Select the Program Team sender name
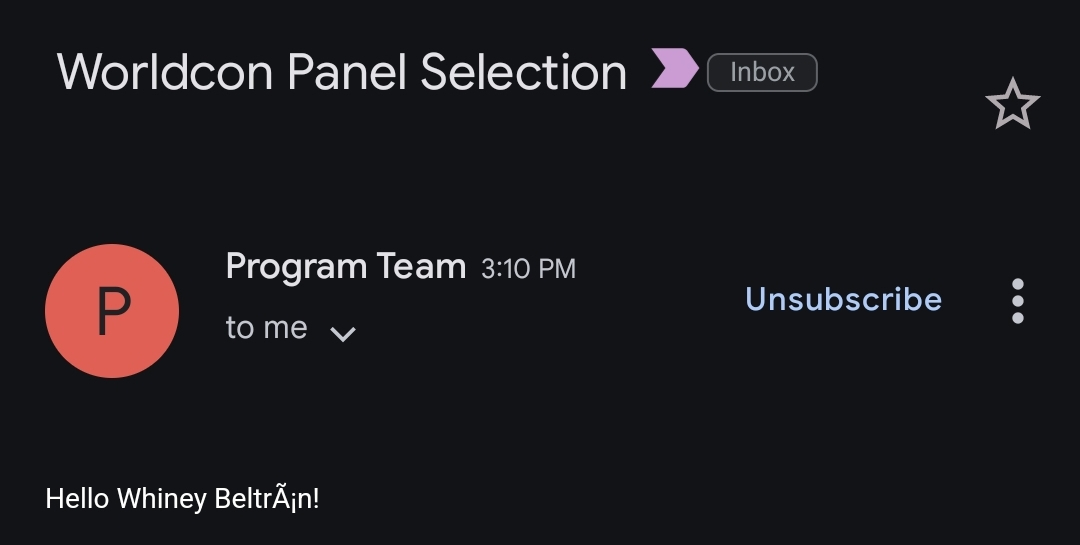The width and height of the screenshot is (1080, 545). [345, 266]
